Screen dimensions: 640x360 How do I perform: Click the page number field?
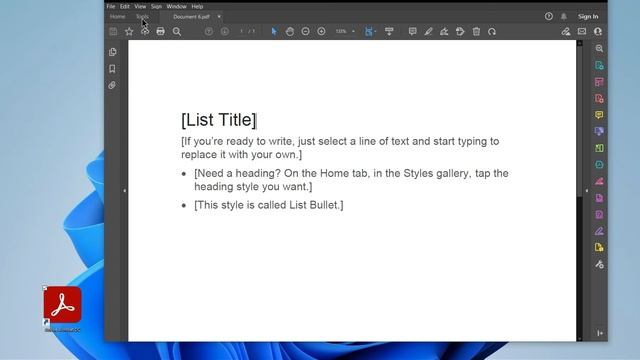pos(242,31)
